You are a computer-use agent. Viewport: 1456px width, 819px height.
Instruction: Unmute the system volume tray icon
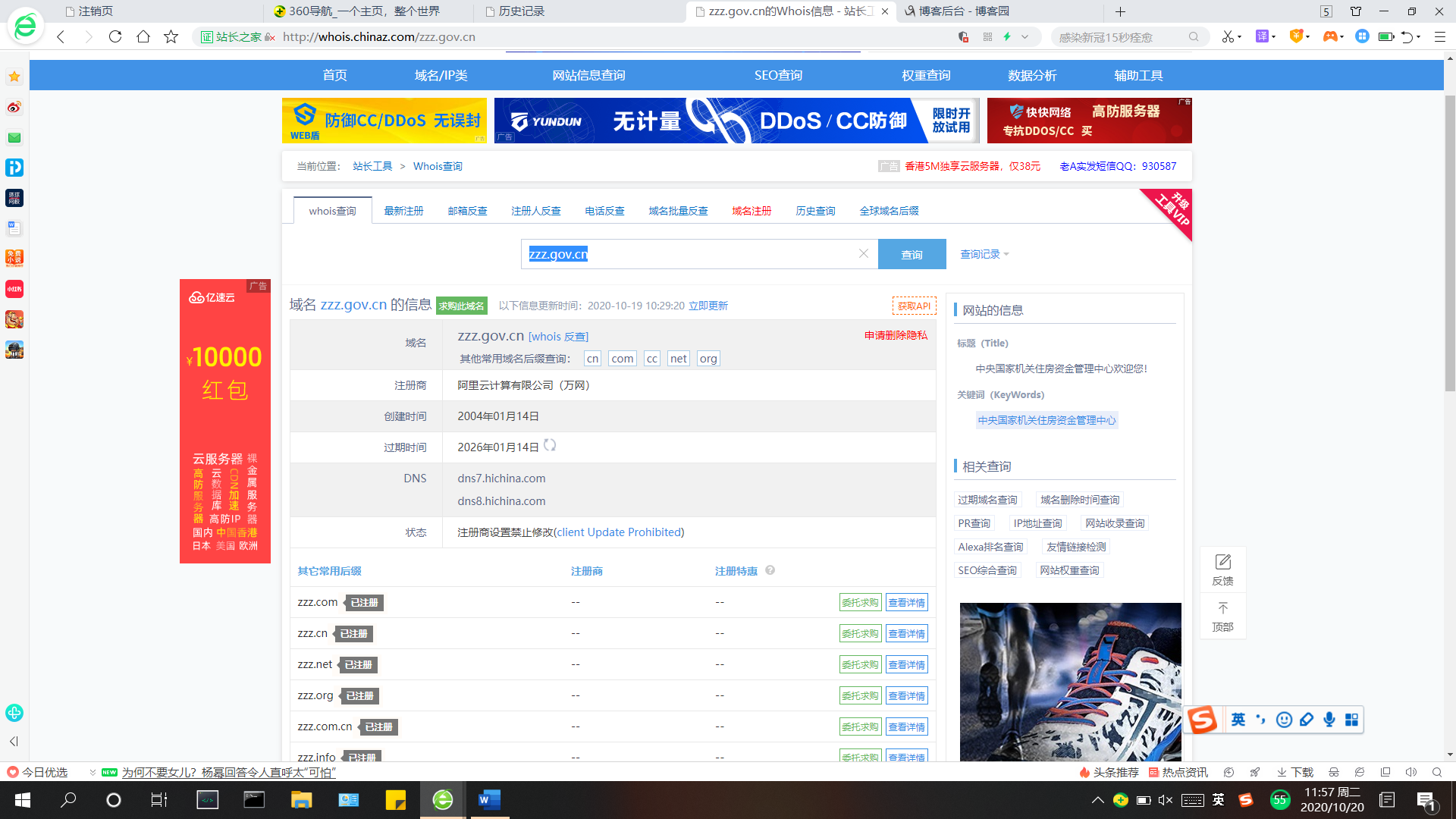[1166, 800]
